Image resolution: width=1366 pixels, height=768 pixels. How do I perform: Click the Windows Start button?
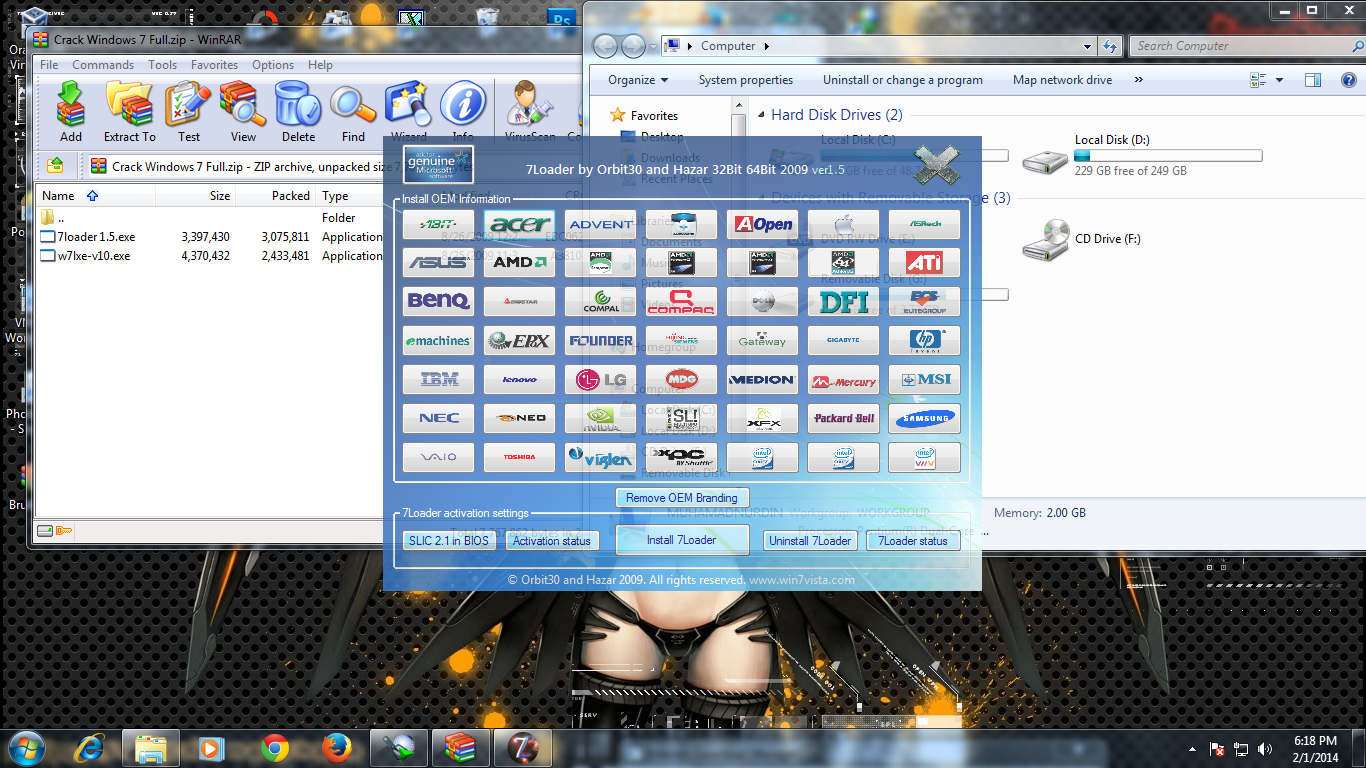[26, 747]
